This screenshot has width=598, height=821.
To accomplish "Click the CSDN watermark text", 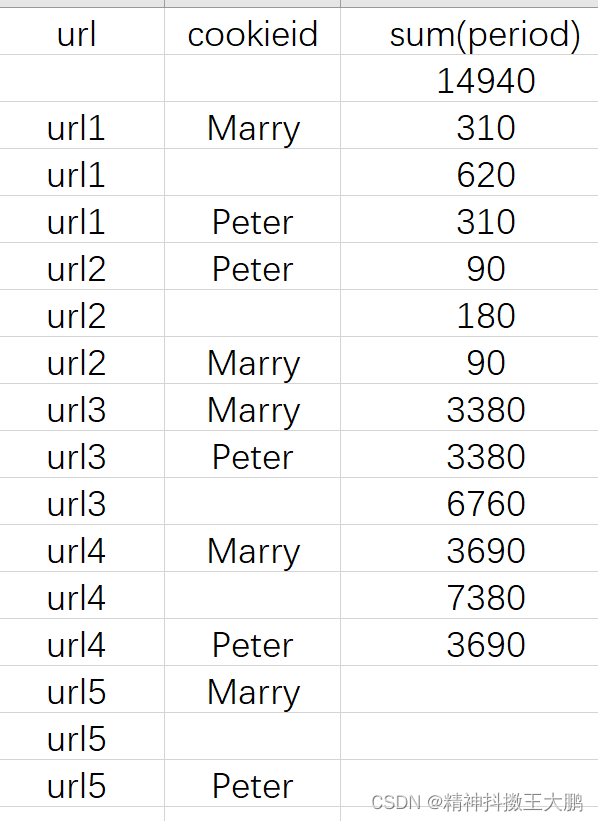I will (477, 802).
